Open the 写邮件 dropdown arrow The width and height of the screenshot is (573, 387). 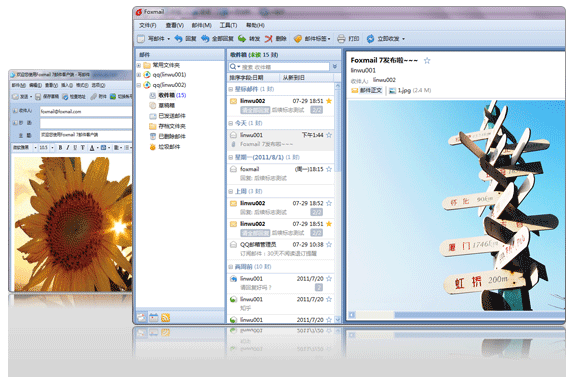point(168,39)
